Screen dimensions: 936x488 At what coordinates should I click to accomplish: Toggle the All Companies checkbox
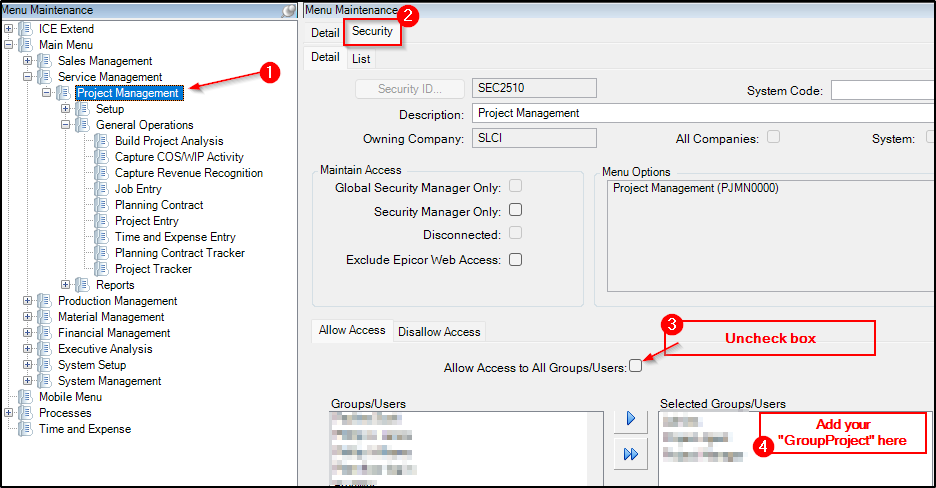tap(774, 137)
